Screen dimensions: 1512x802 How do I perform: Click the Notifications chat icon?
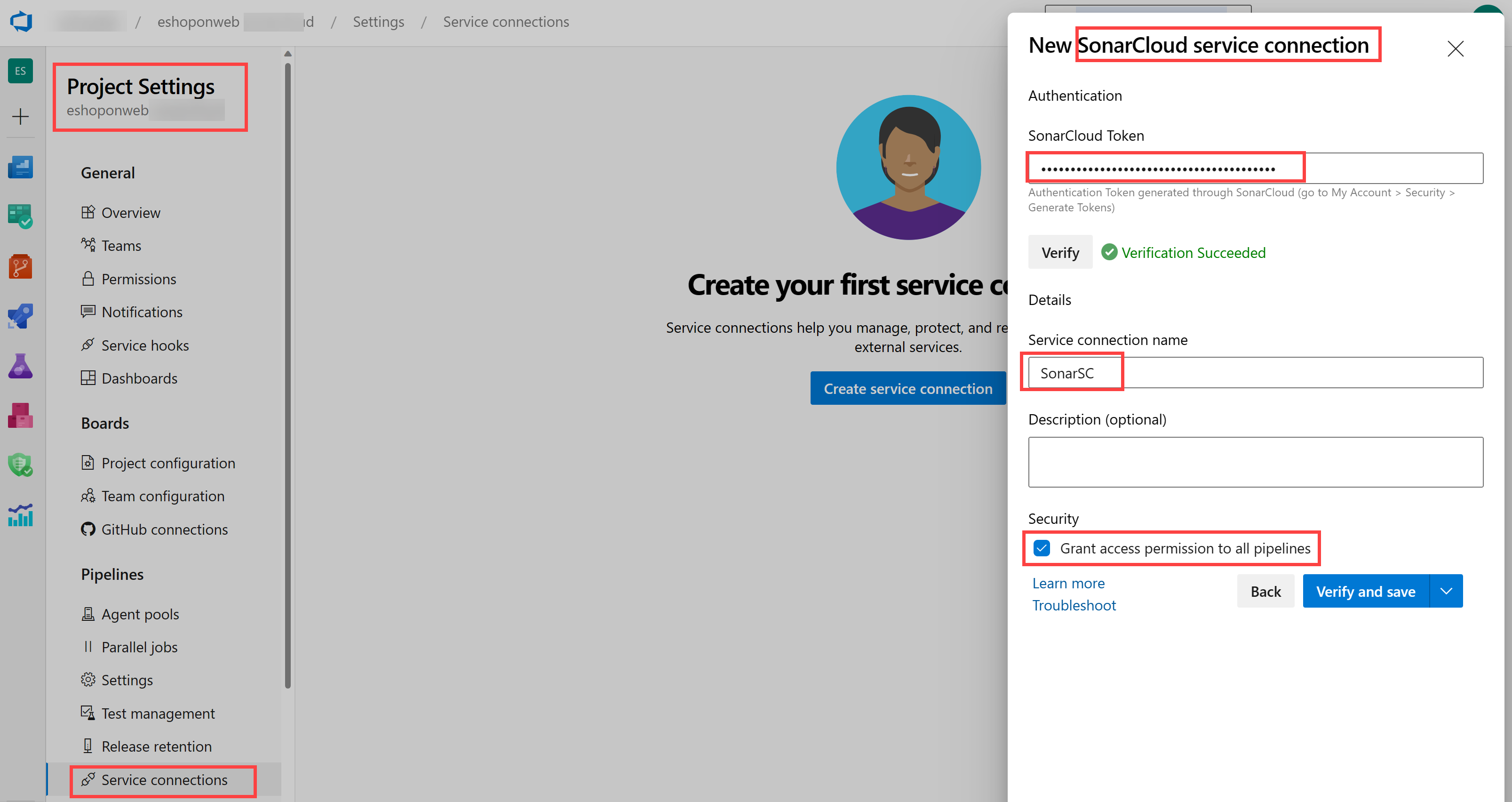click(88, 311)
